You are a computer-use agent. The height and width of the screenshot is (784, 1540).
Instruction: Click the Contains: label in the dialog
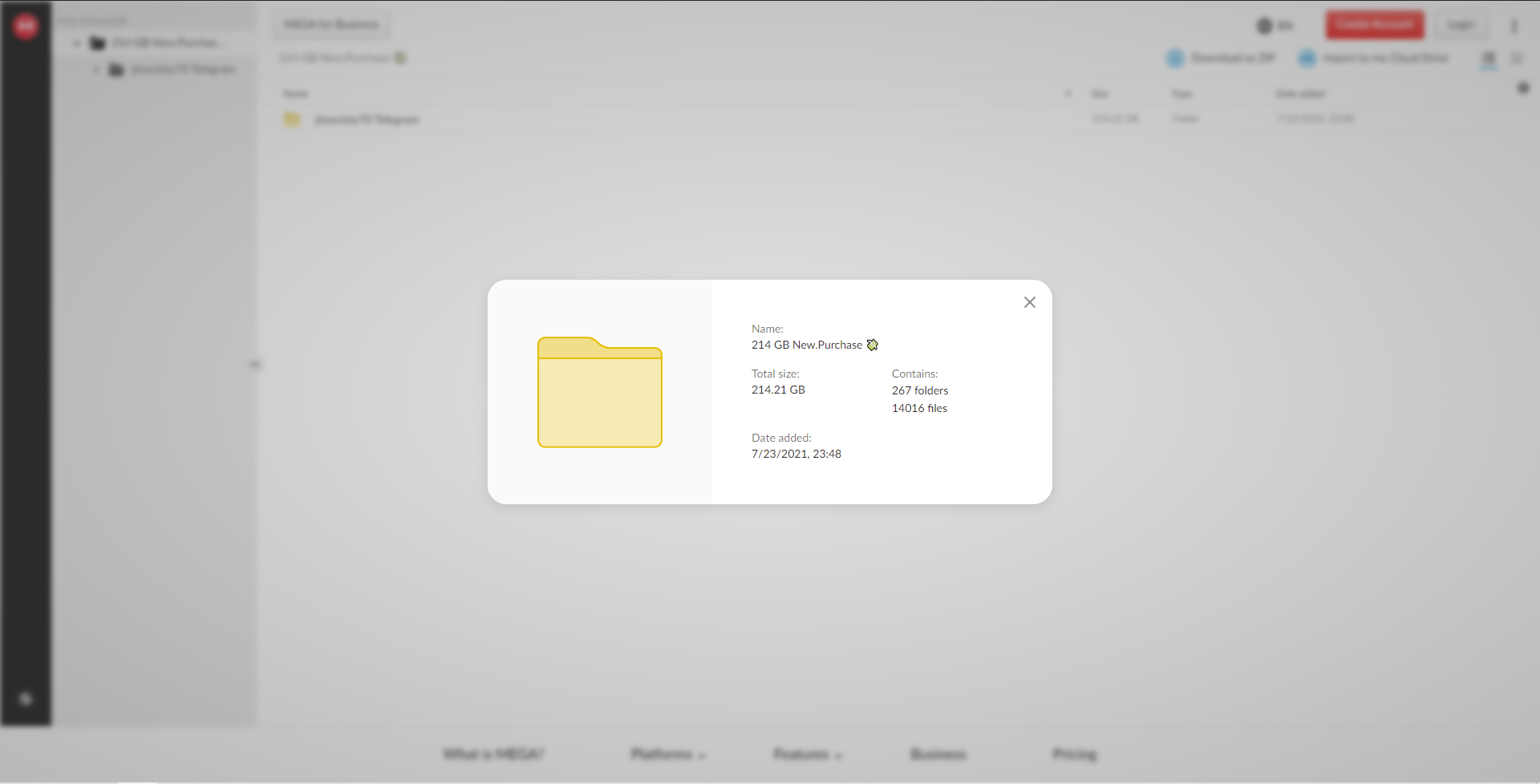915,374
